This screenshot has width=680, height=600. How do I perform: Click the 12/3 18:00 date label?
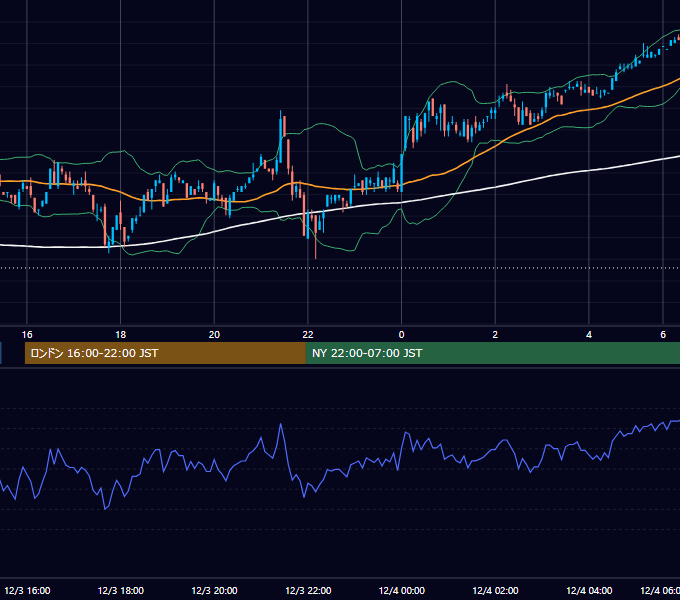[121, 590]
